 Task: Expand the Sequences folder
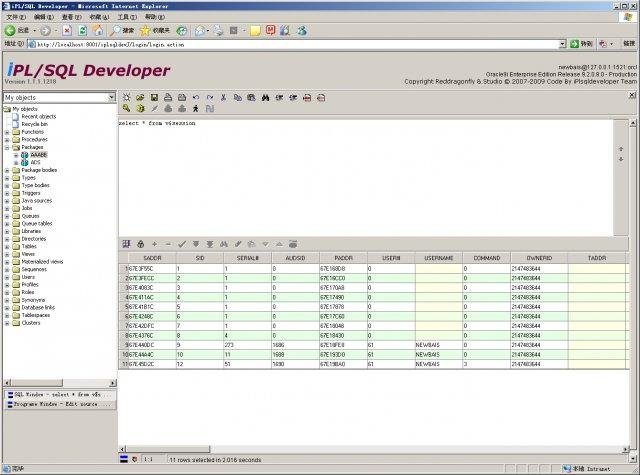tap(7, 270)
